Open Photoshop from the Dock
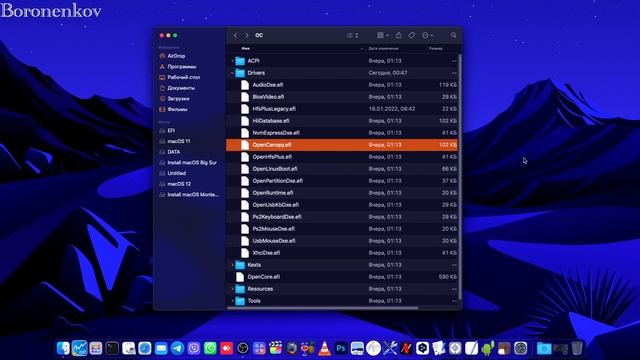This screenshot has width=640, height=360. (341, 348)
